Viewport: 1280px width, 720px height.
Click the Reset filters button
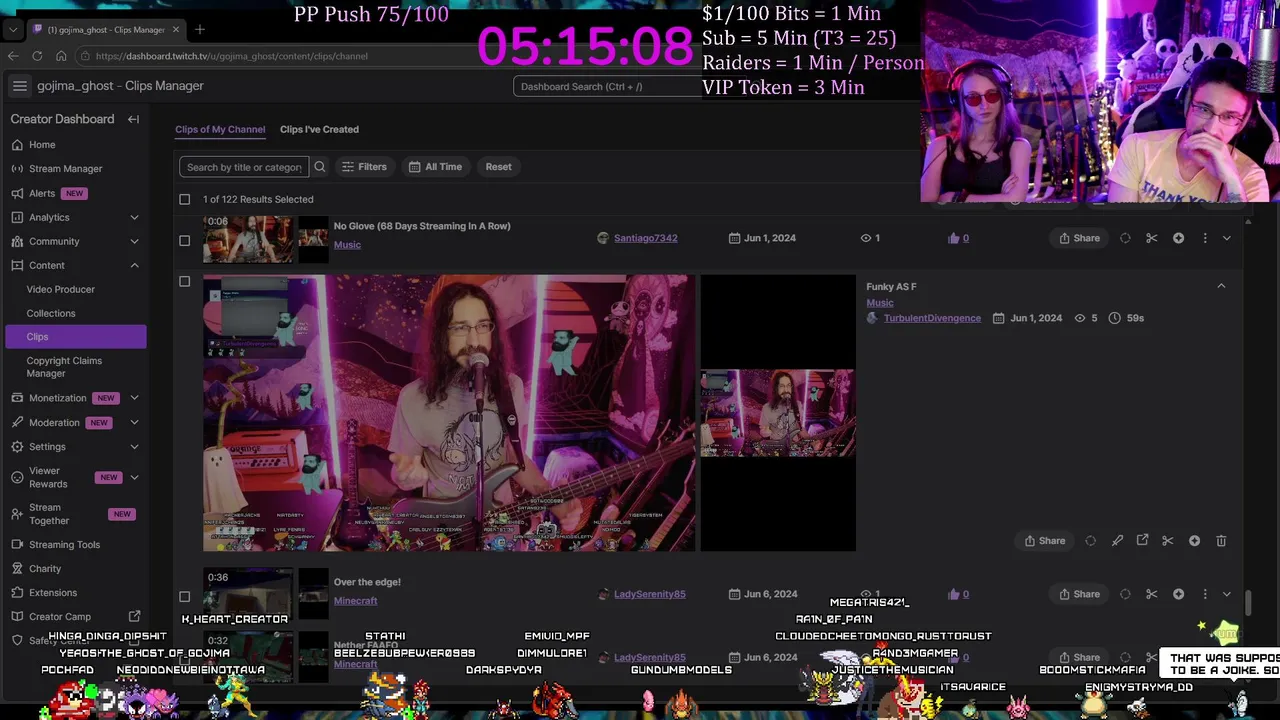click(x=498, y=167)
